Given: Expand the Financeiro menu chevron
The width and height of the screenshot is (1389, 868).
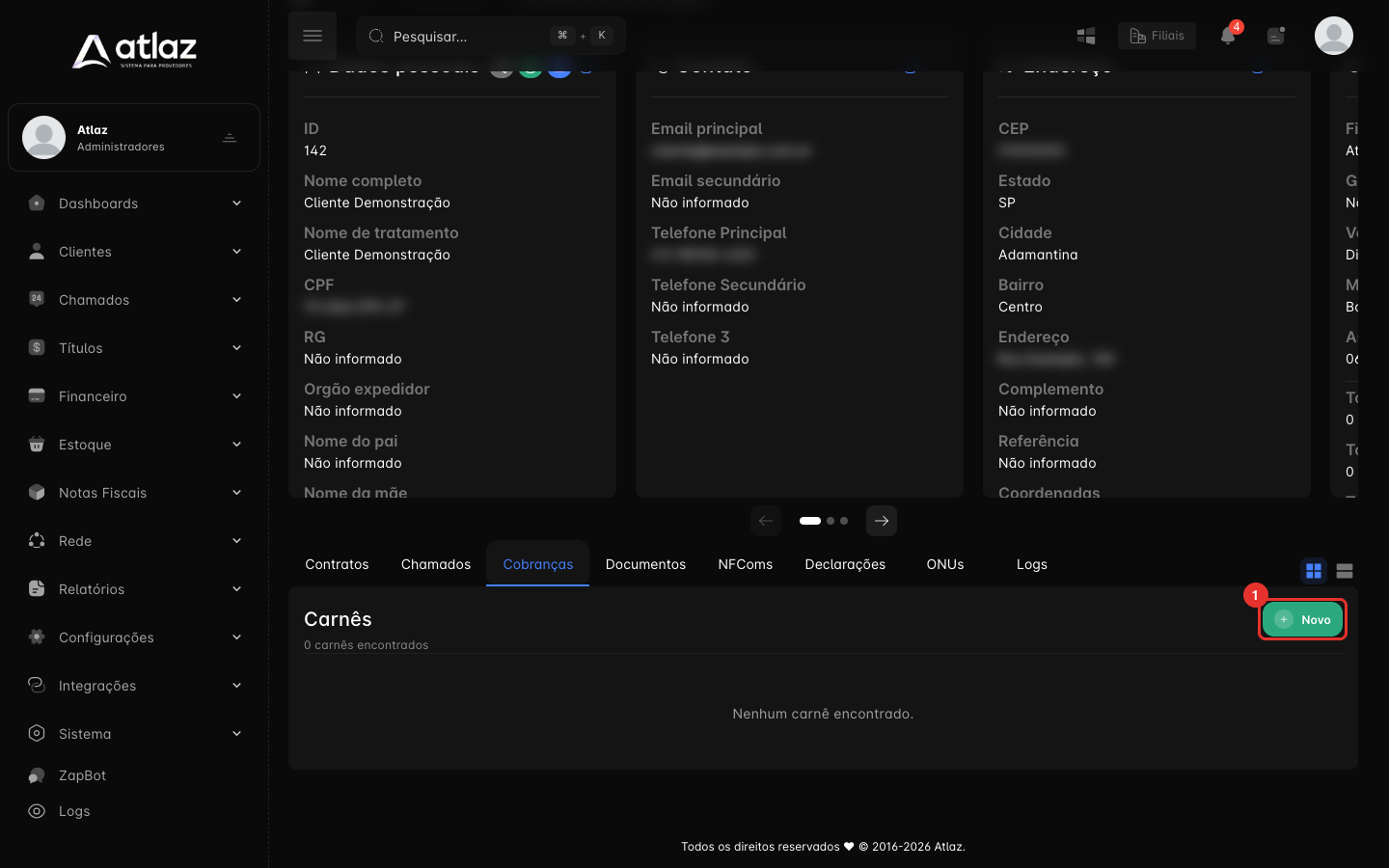Looking at the screenshot, I should coord(236,396).
